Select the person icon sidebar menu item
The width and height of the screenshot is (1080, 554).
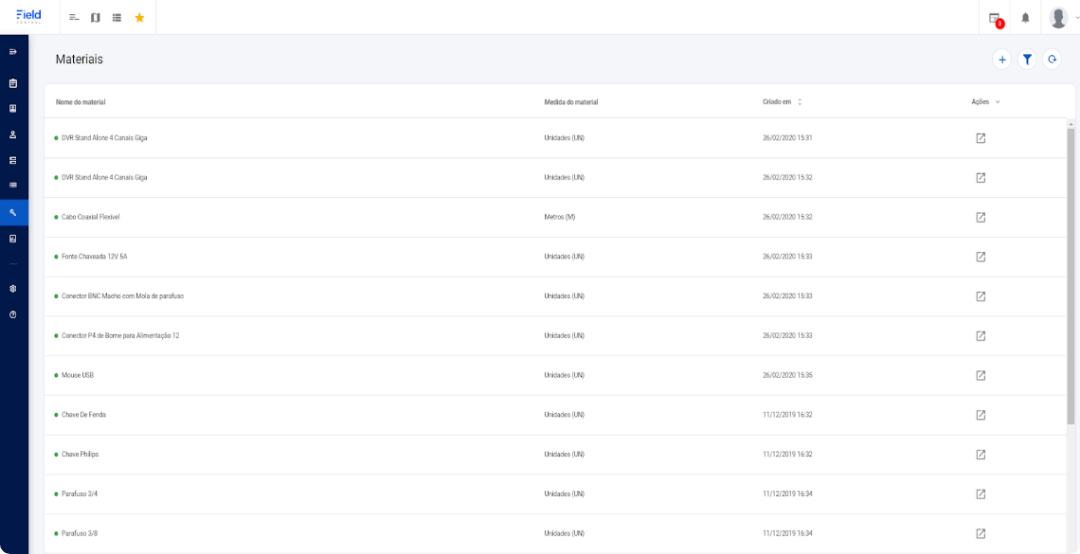13,134
